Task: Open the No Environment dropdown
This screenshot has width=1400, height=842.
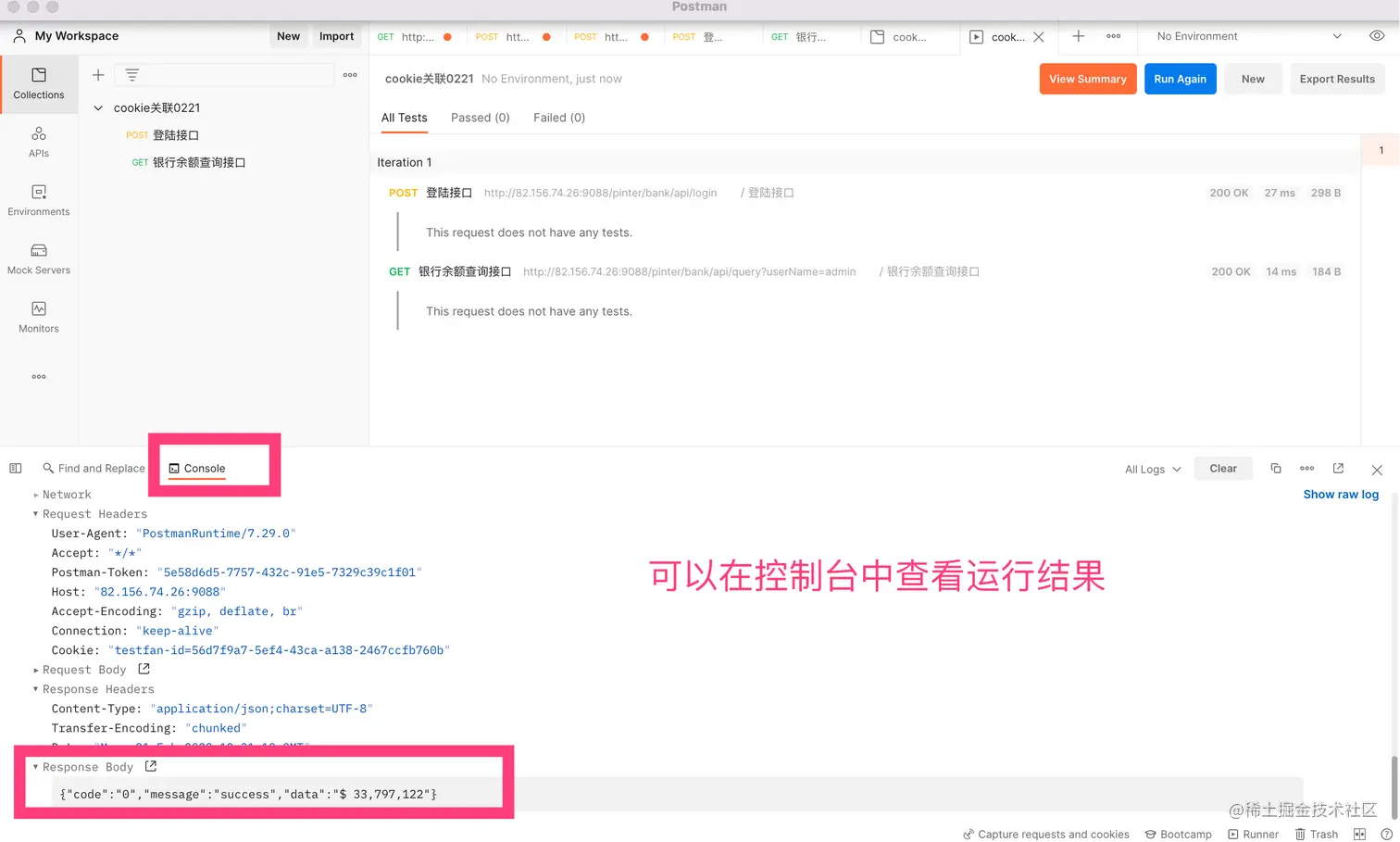Action: click(x=1249, y=36)
